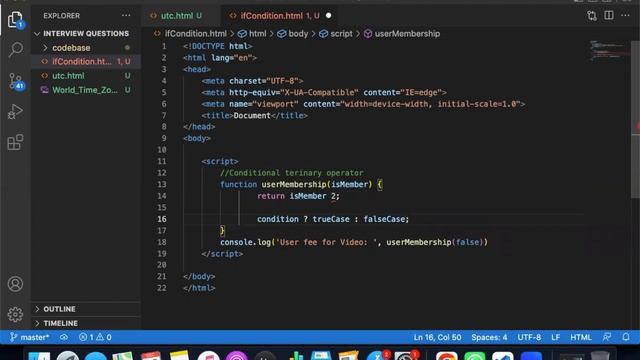Open the Extensions view
The image size is (640, 360).
(15, 142)
